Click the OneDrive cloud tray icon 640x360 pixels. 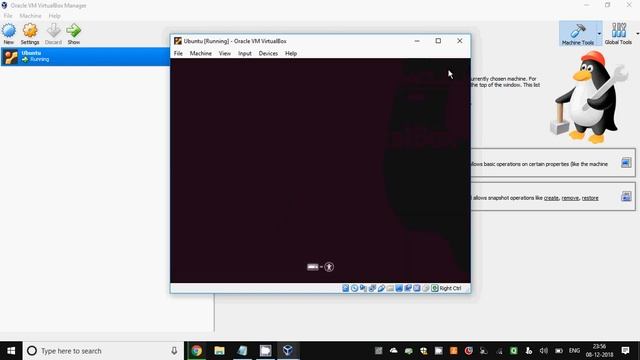[393, 351]
